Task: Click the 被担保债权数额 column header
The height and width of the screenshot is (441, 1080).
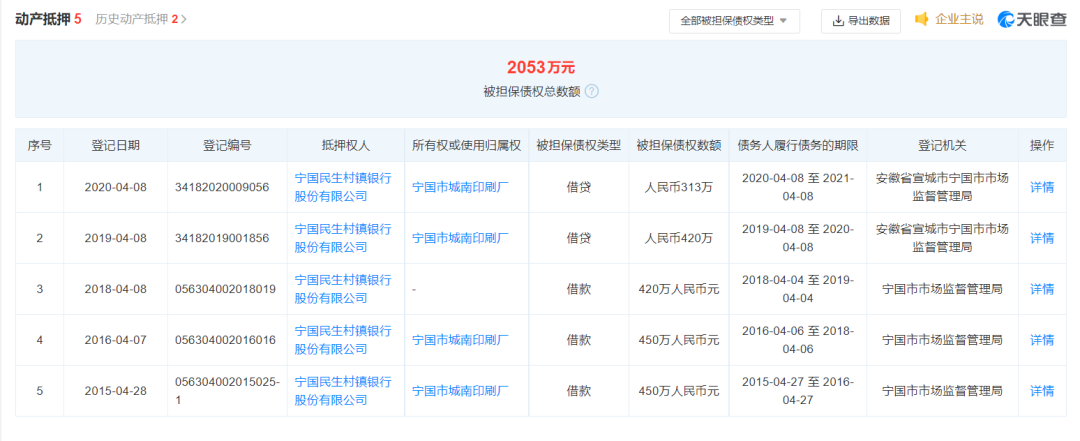Action: [x=678, y=146]
